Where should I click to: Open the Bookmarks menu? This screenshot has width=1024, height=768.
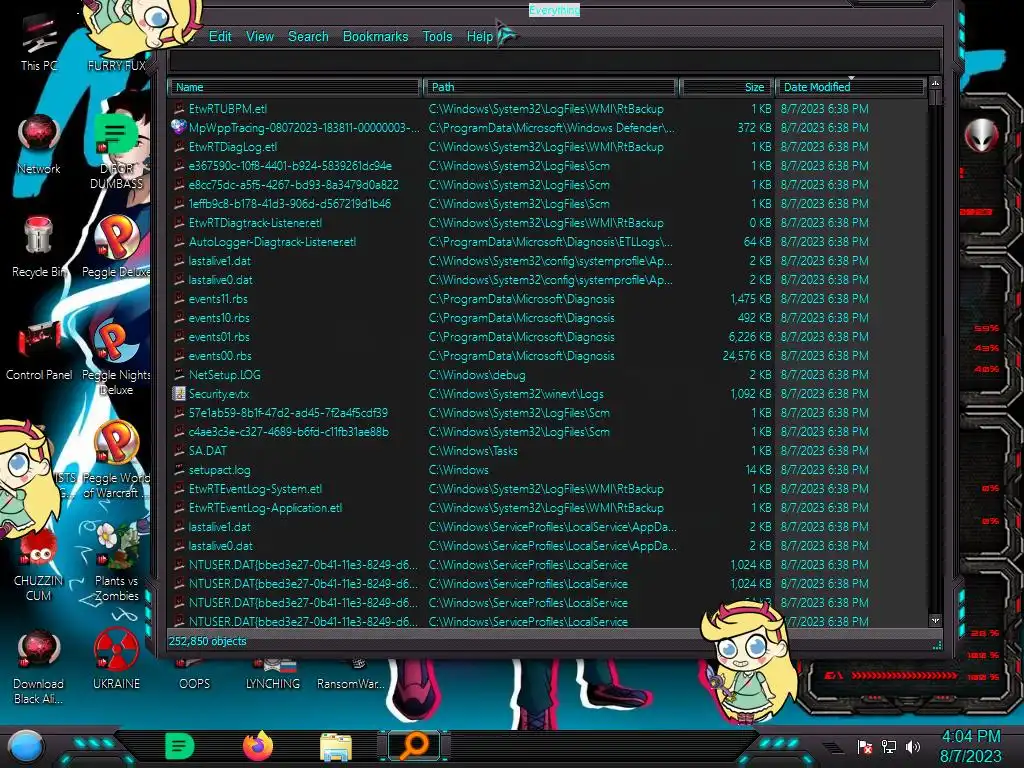376,37
